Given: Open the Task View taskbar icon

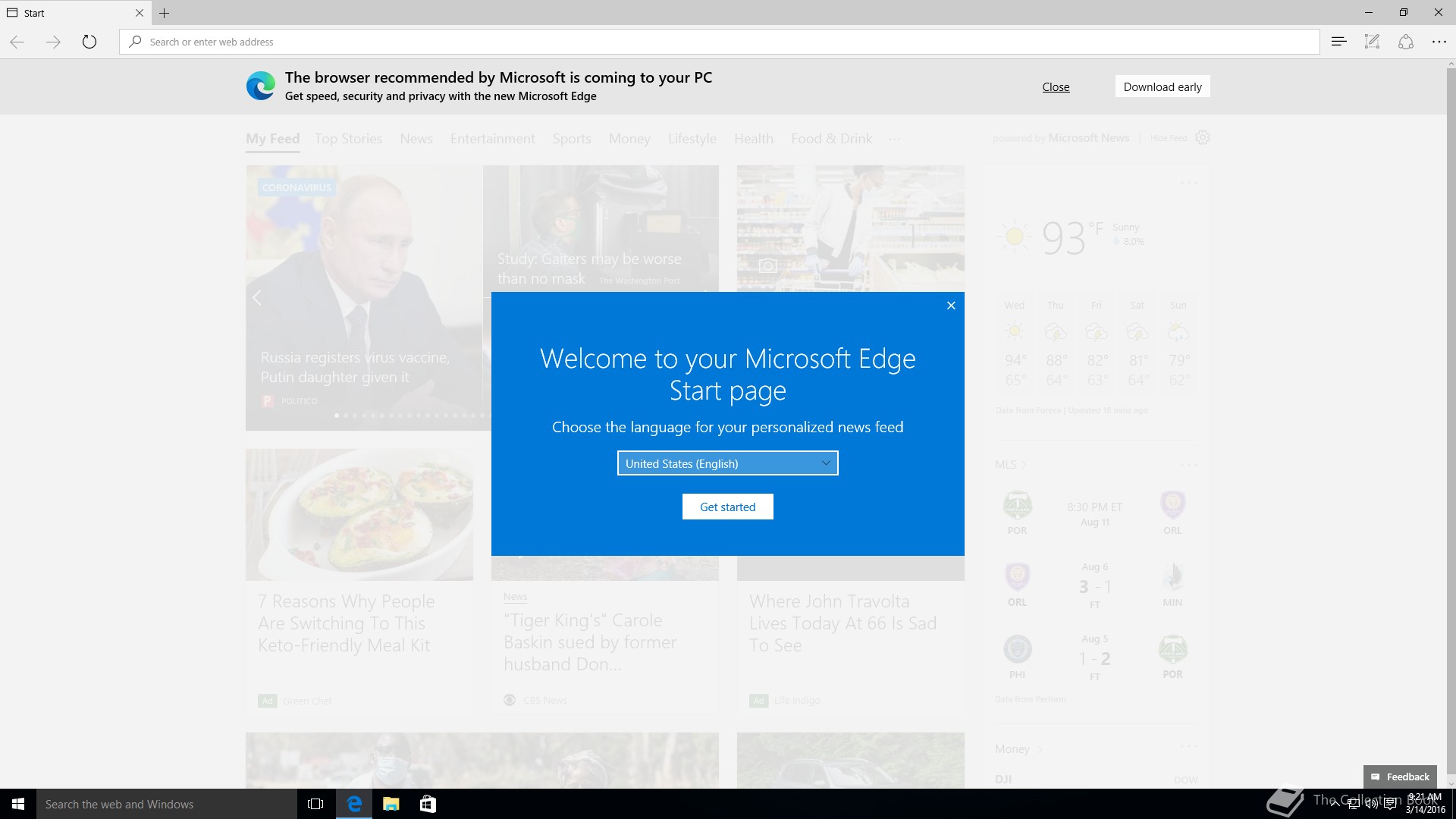Looking at the screenshot, I should 315,804.
